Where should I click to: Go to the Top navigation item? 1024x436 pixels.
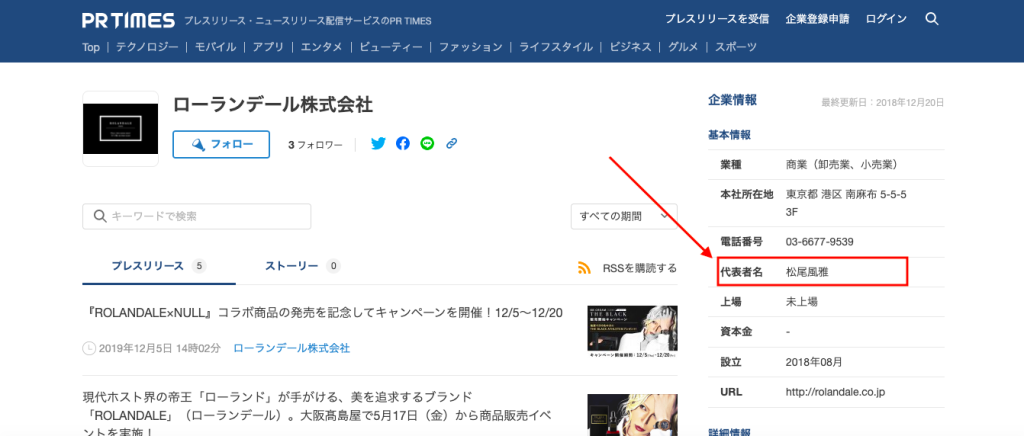pyautogui.click(x=91, y=47)
